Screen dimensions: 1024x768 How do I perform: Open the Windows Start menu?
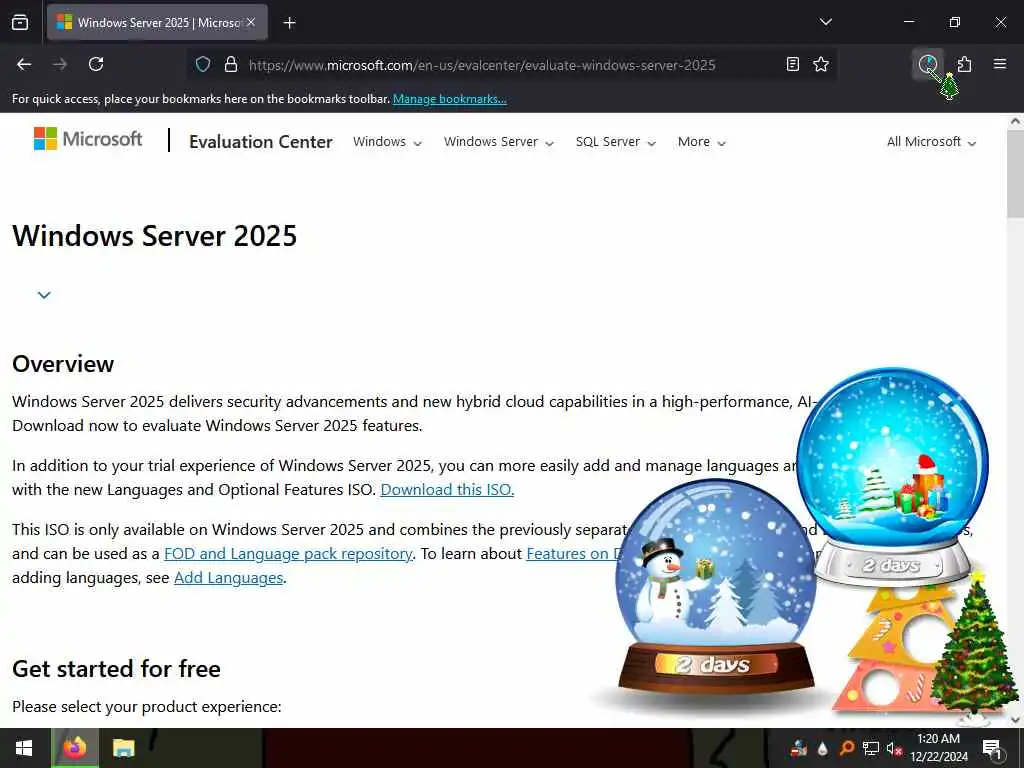tap(24, 748)
